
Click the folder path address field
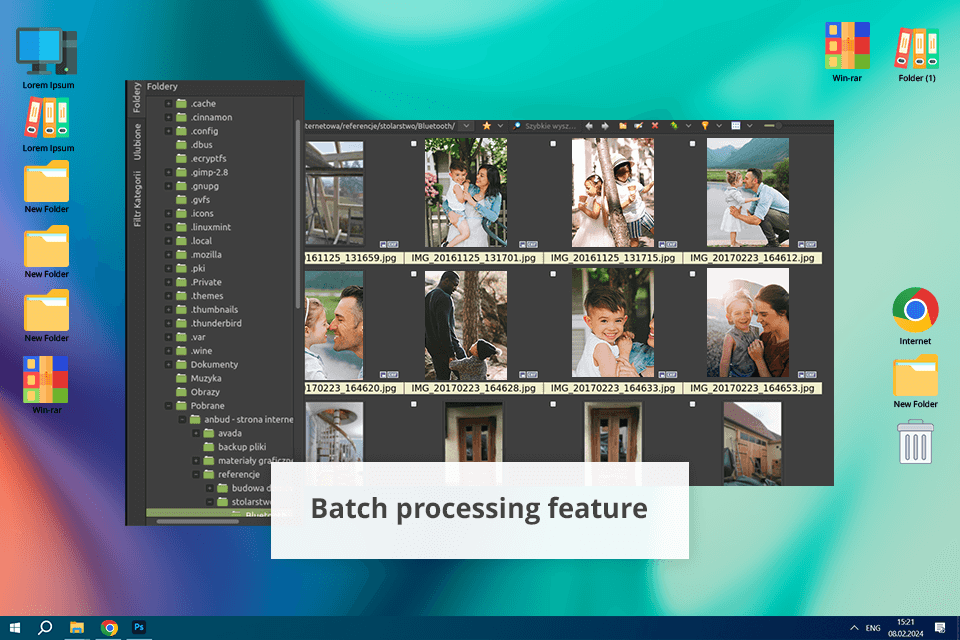381,126
